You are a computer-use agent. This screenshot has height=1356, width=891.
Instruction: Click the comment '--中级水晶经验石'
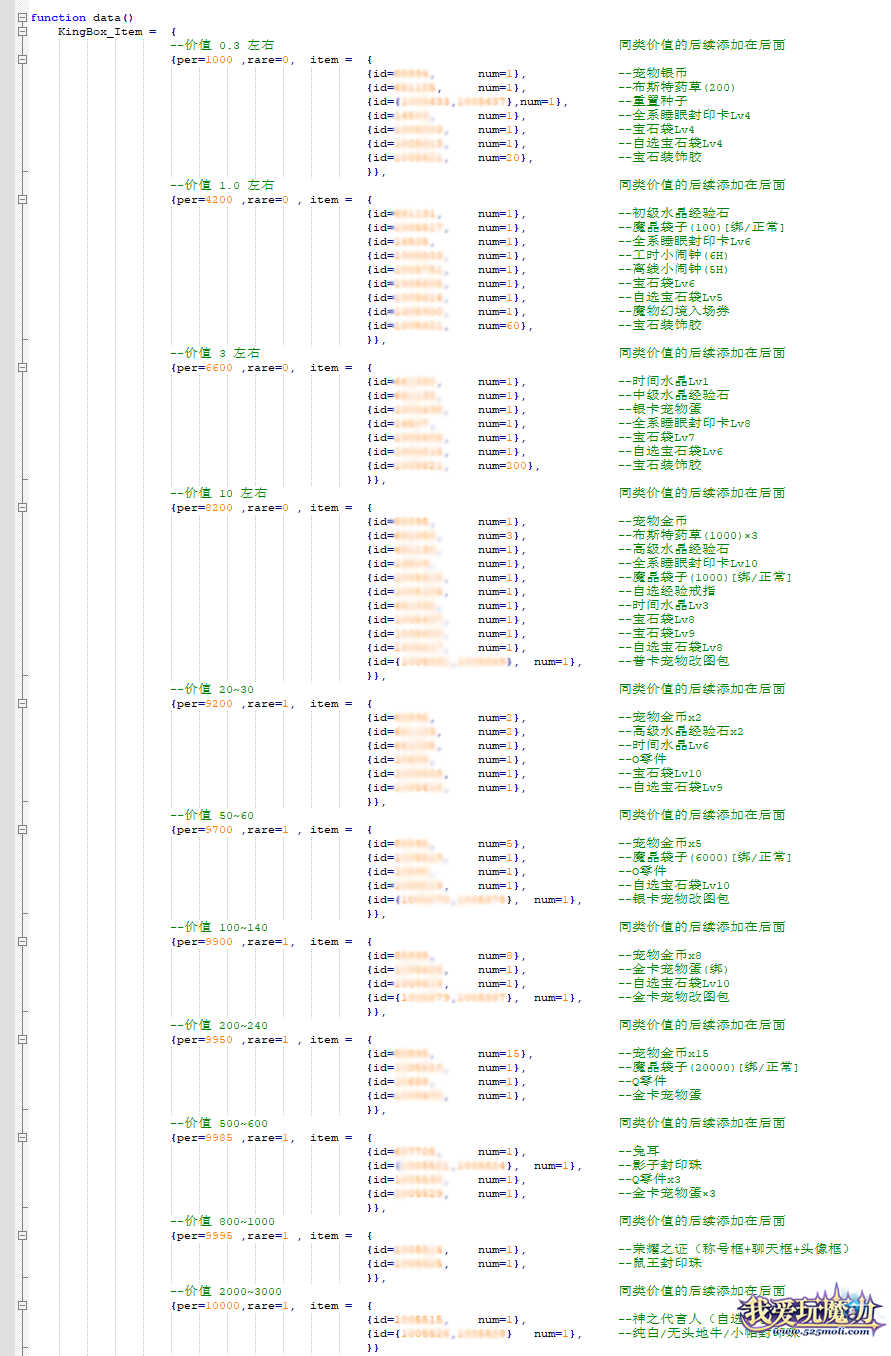tap(674, 395)
